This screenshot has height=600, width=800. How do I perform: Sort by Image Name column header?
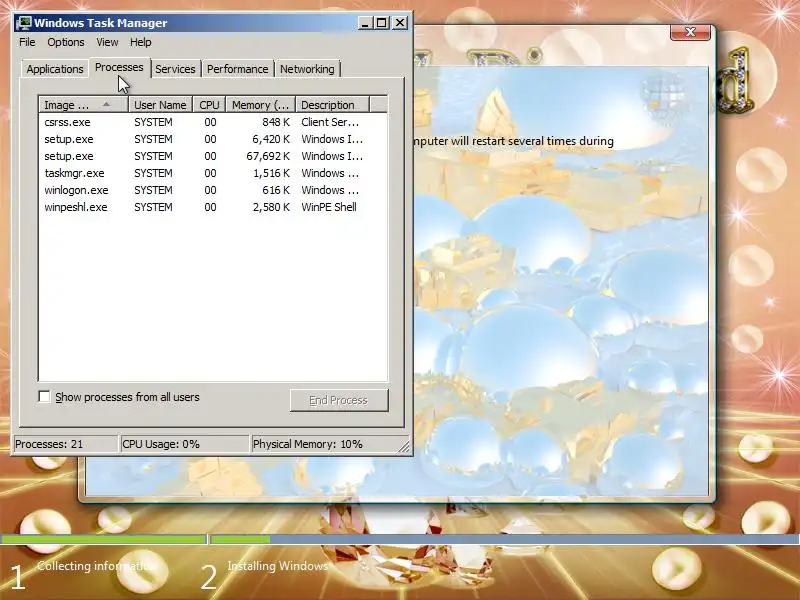(84, 105)
